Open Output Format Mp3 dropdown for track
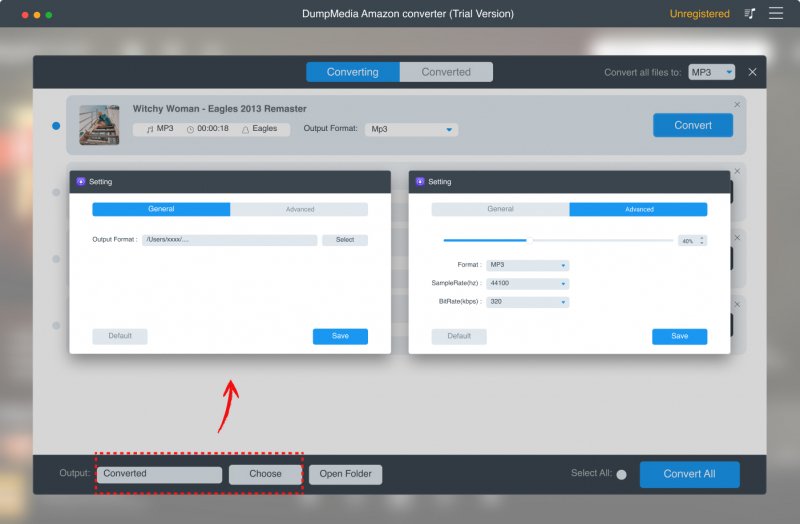 point(411,129)
